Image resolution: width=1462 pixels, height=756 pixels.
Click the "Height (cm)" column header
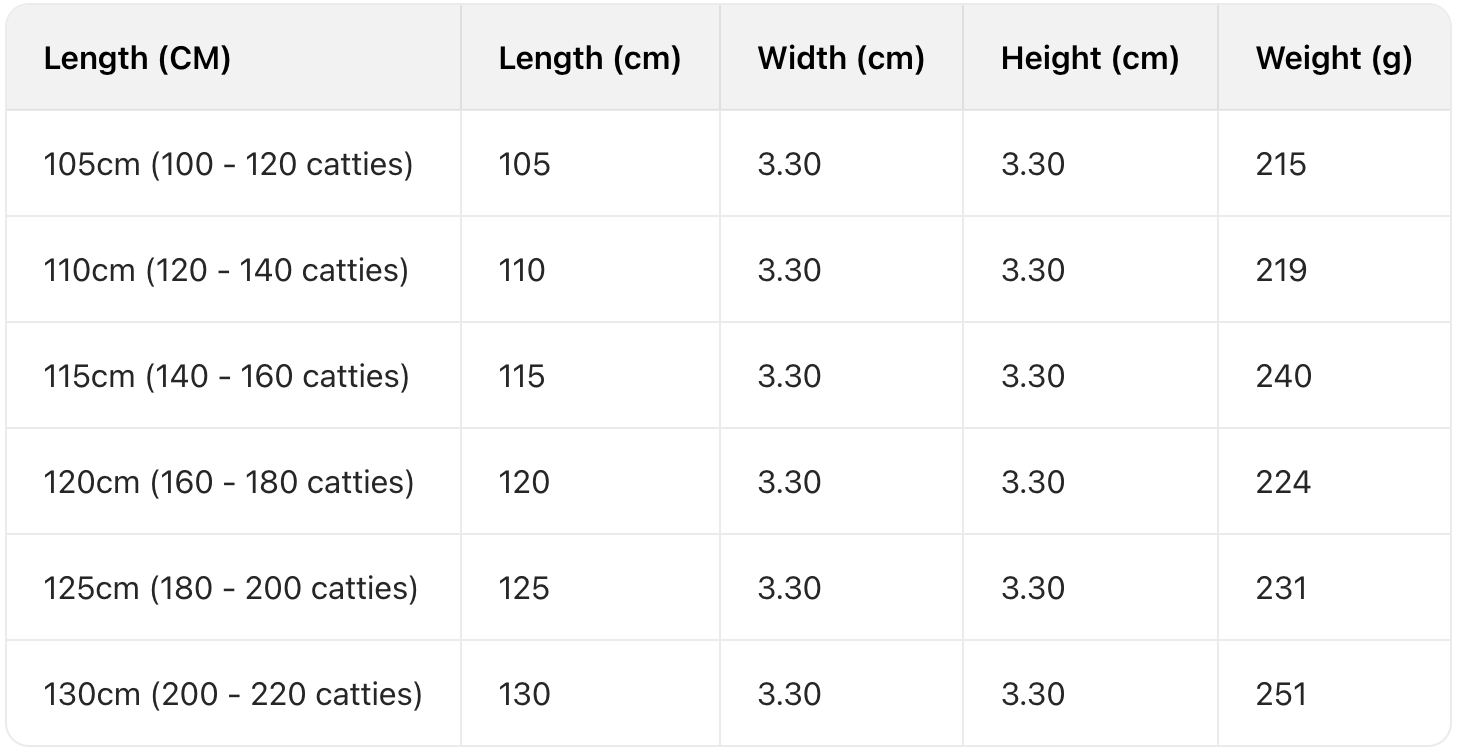[x=1089, y=59]
